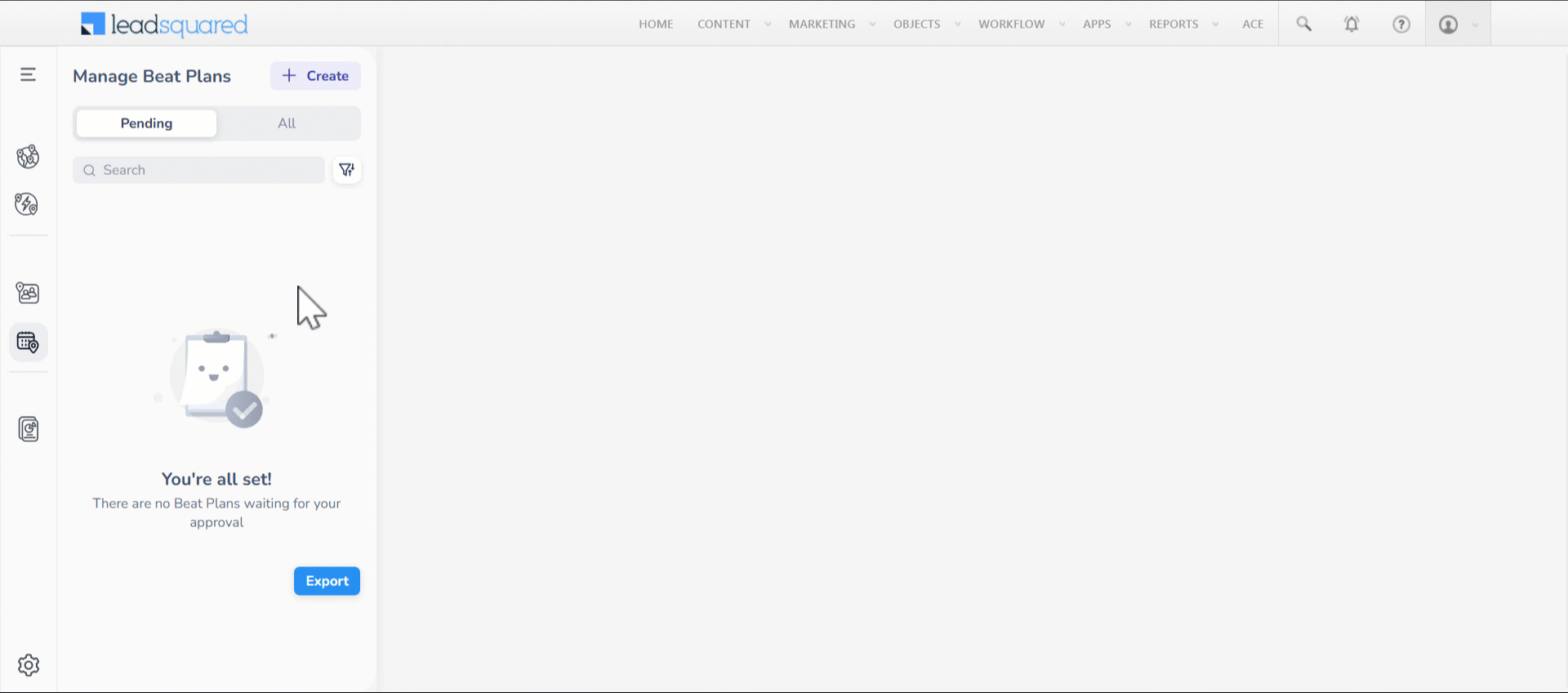Open the Beat Plans calendar sidebar icon
This screenshot has width=1568, height=693.
[28, 342]
